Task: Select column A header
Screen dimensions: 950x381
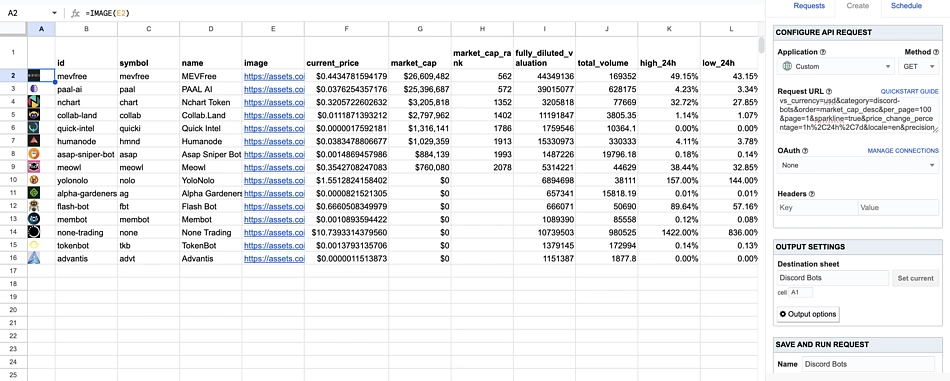Action: pos(41,29)
